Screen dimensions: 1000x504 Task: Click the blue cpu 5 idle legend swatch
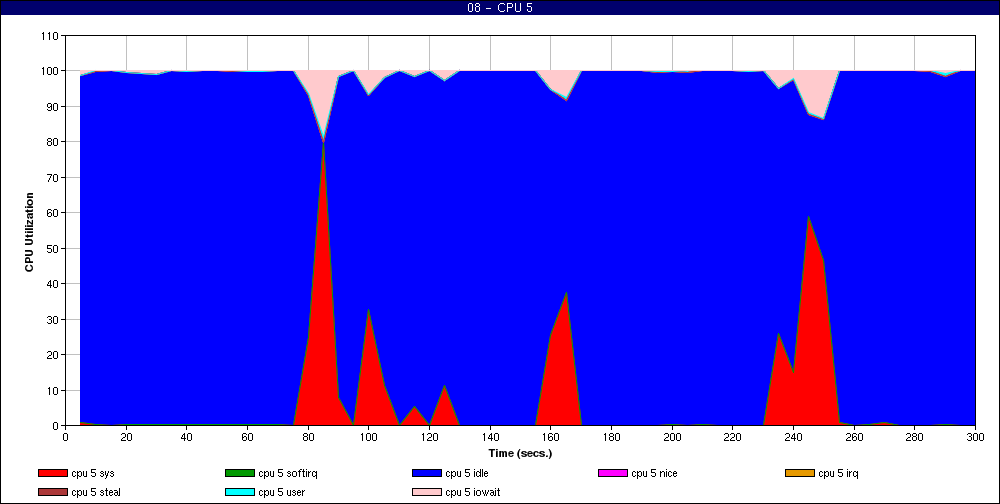427,473
